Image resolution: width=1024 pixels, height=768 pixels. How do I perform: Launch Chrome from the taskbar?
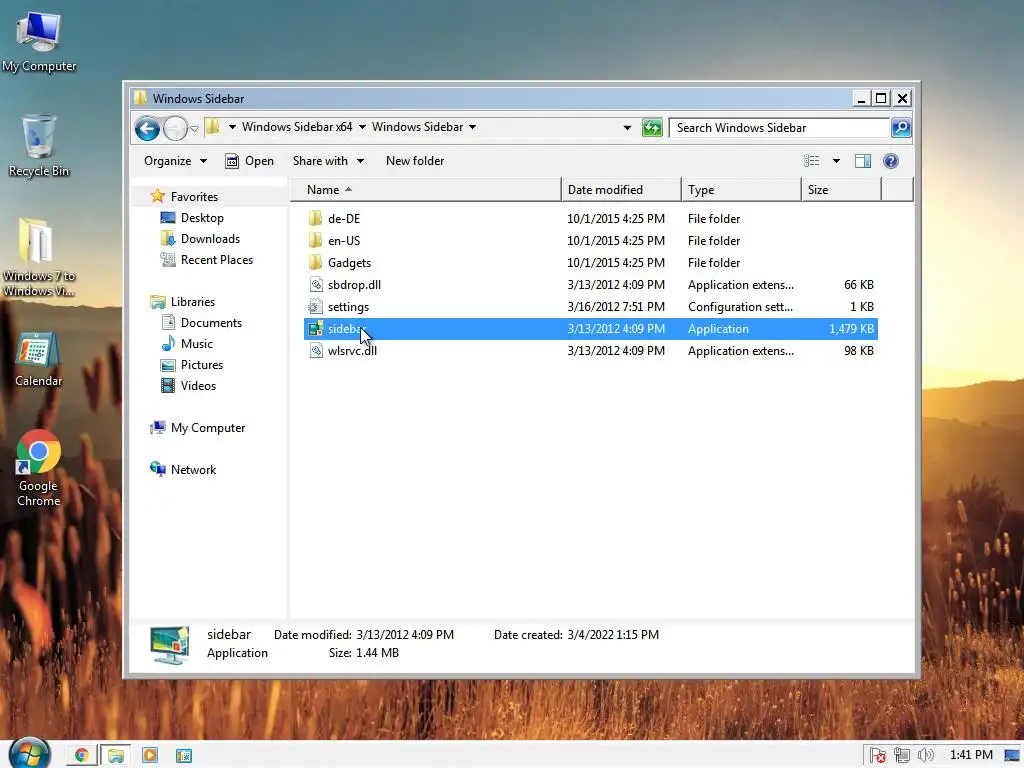tap(82, 756)
